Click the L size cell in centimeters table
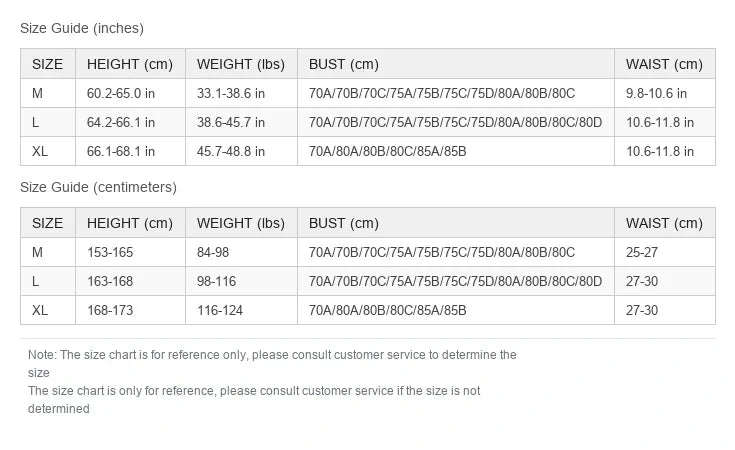 (48, 281)
